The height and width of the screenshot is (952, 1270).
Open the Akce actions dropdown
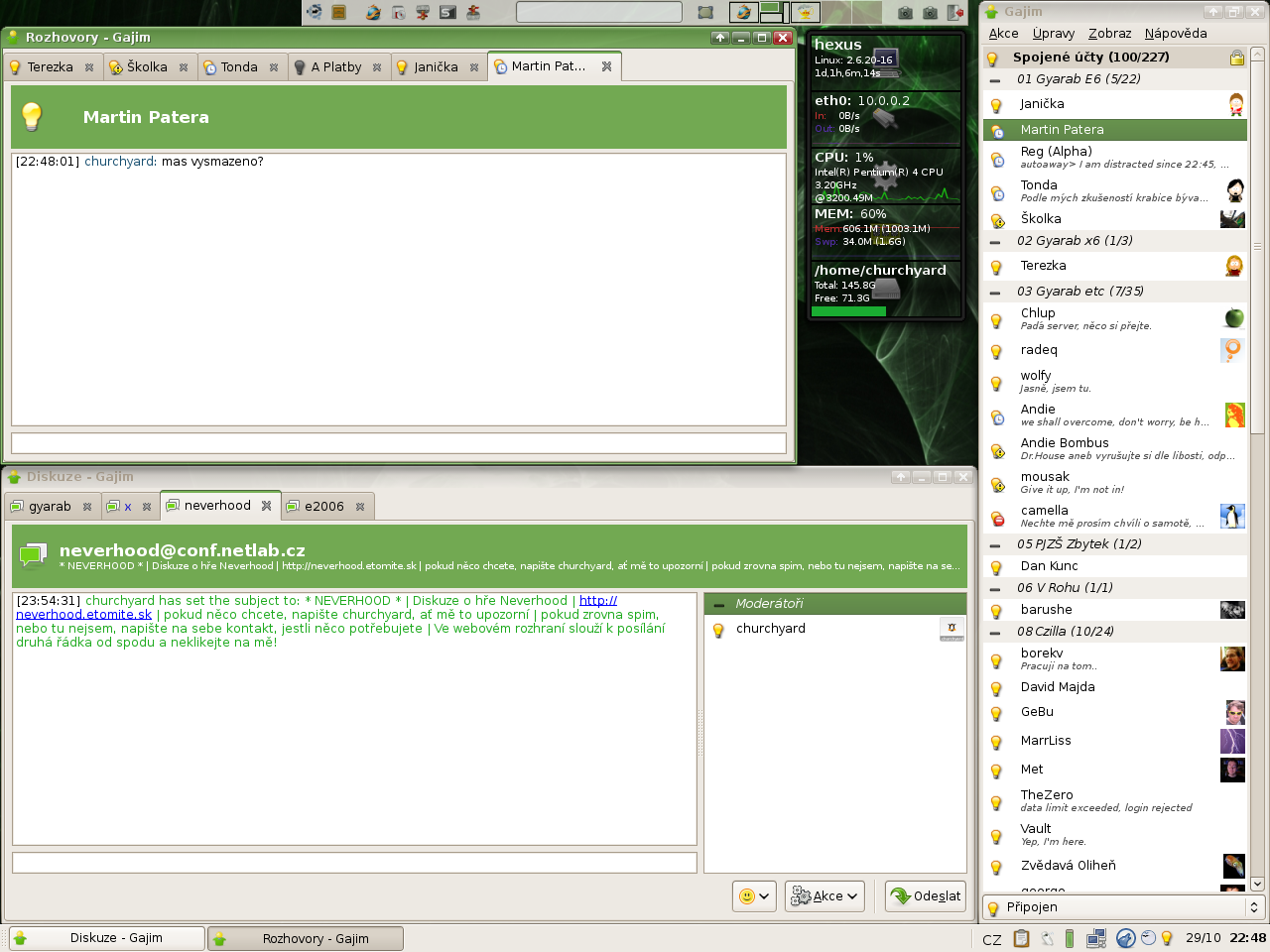(824, 895)
